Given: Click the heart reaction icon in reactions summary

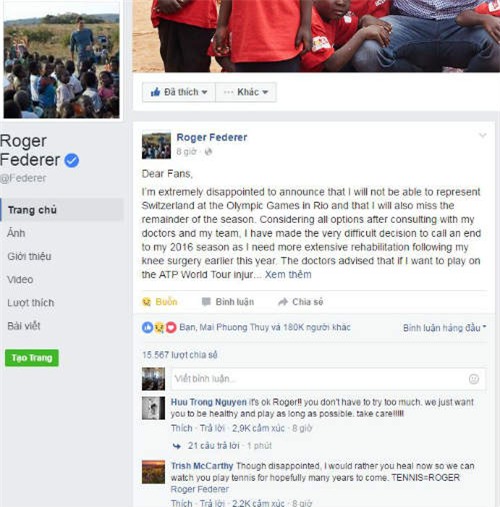Looking at the screenshot, I should [171, 328].
